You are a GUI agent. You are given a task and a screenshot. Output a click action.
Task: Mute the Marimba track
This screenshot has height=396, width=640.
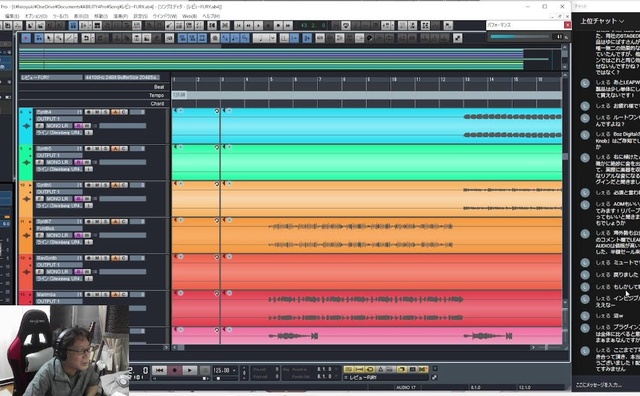click(97, 294)
